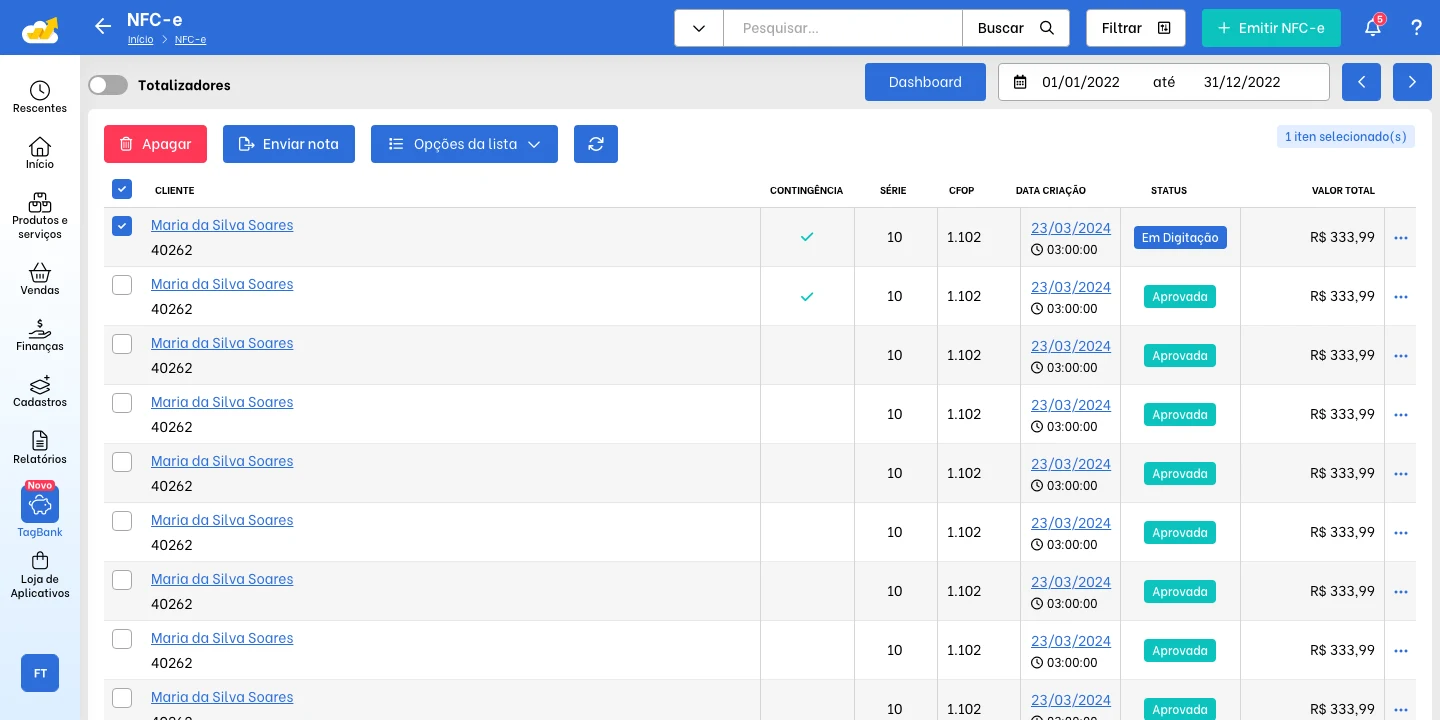Click the 1 iten selecionado(s) badge
The height and width of the screenshot is (720, 1440).
[x=1346, y=136]
